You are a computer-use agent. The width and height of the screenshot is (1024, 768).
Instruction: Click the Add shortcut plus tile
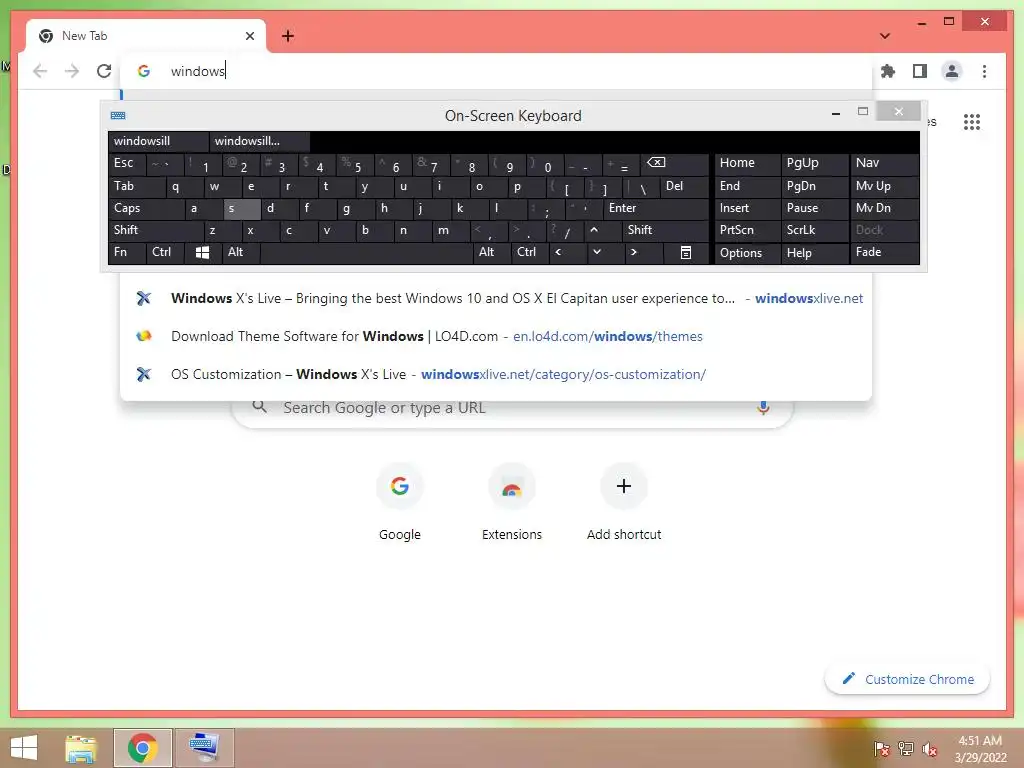coord(624,502)
